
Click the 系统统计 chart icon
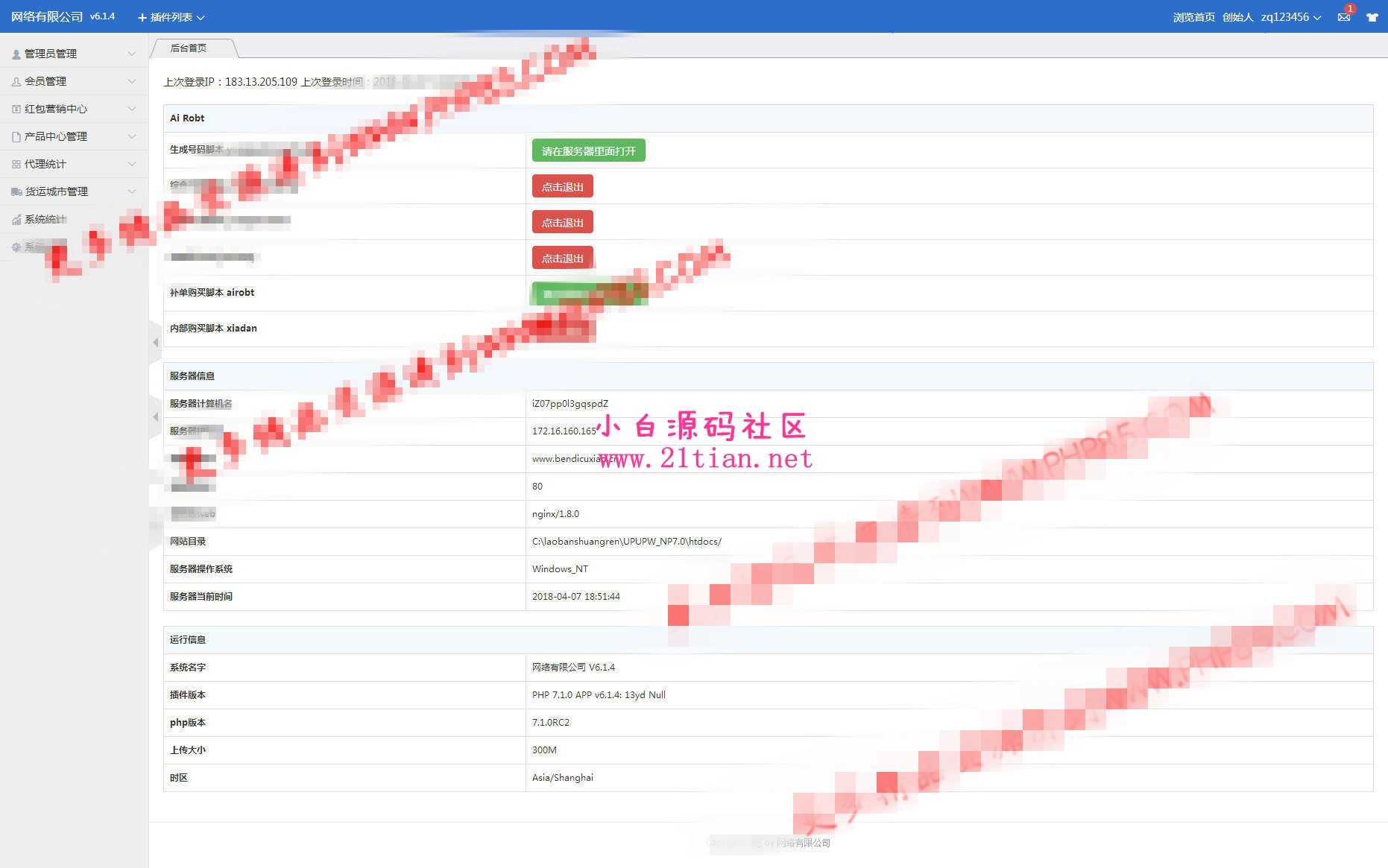(x=16, y=220)
